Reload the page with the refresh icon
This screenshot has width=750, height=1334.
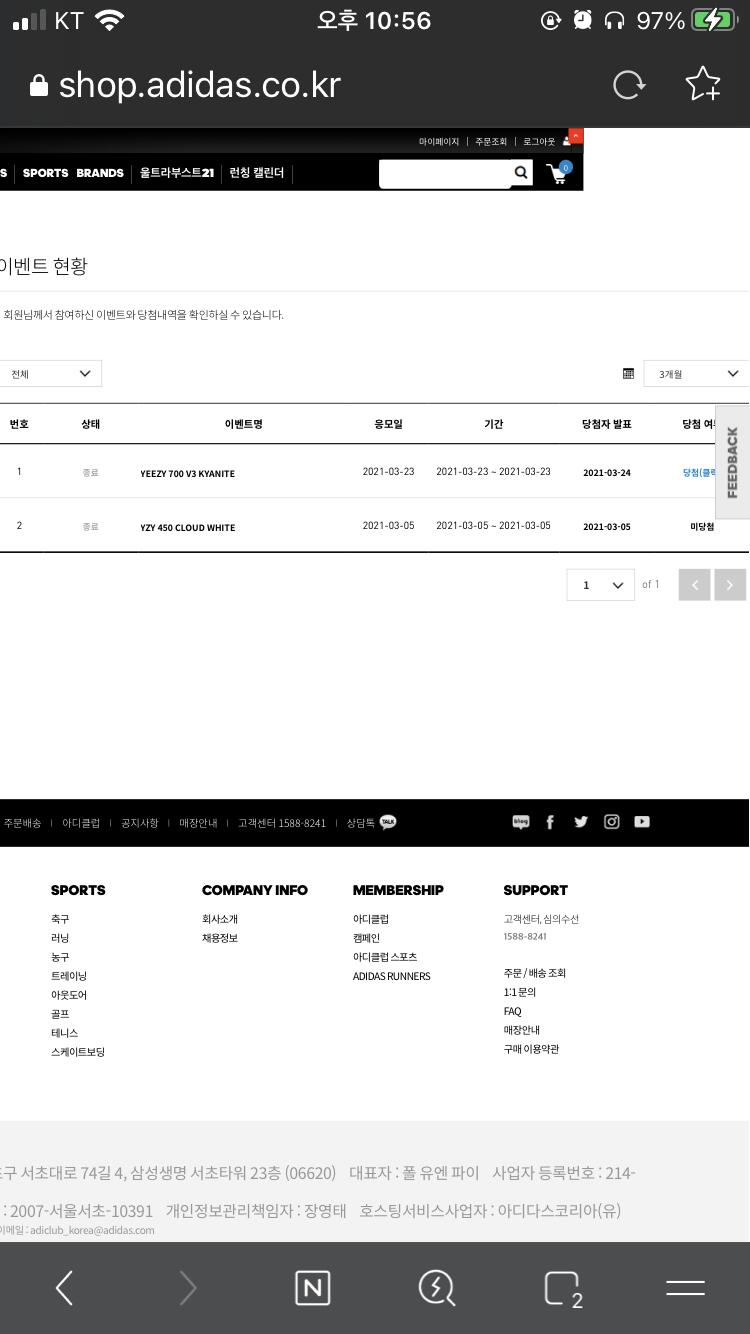point(629,86)
